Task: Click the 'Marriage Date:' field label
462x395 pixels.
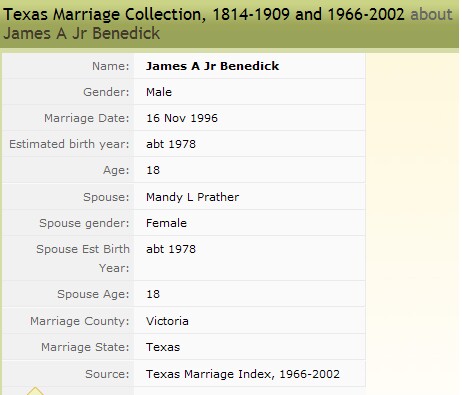Action: click(86, 118)
